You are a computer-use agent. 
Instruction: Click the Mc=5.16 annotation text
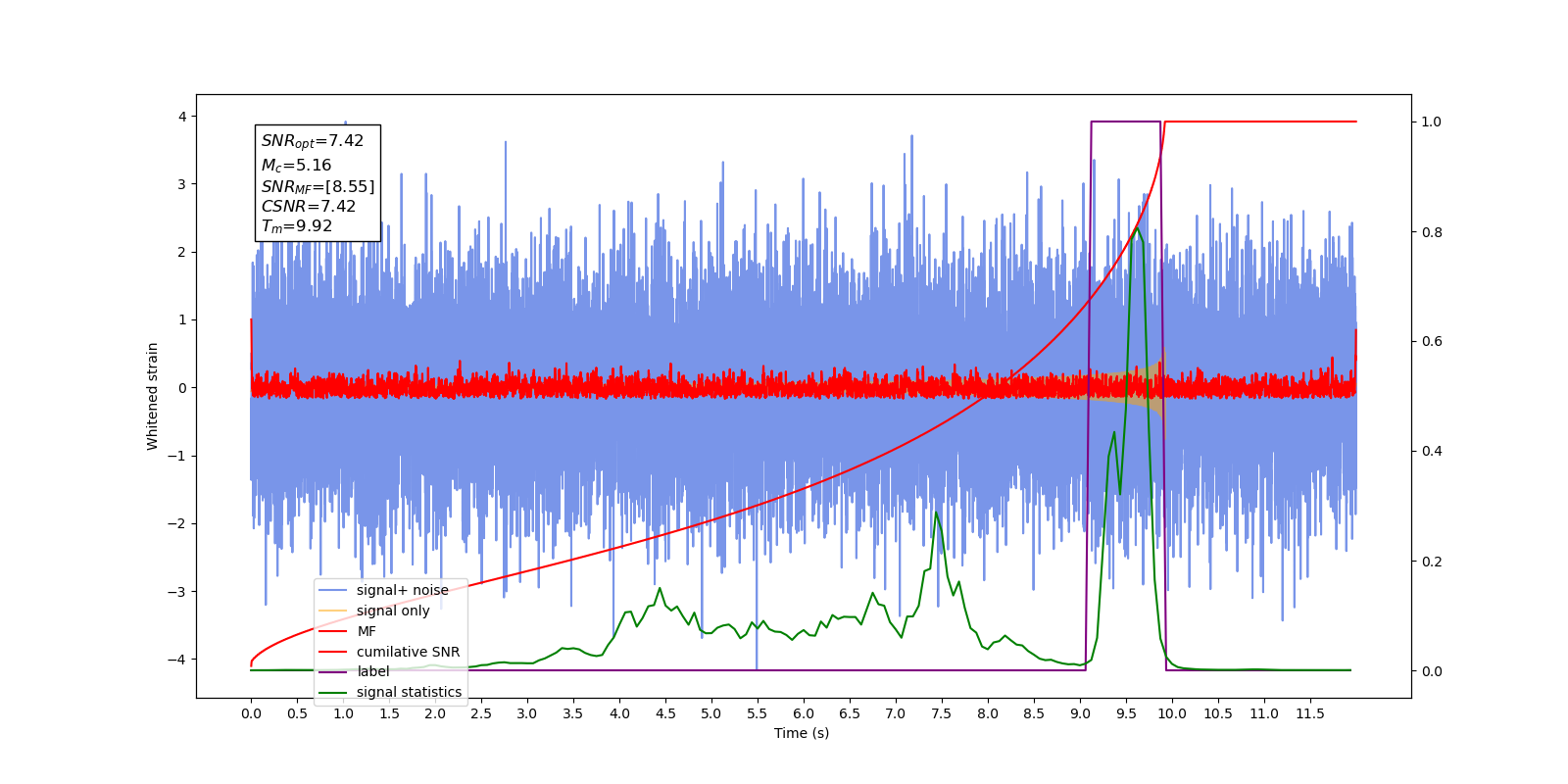pos(296,166)
